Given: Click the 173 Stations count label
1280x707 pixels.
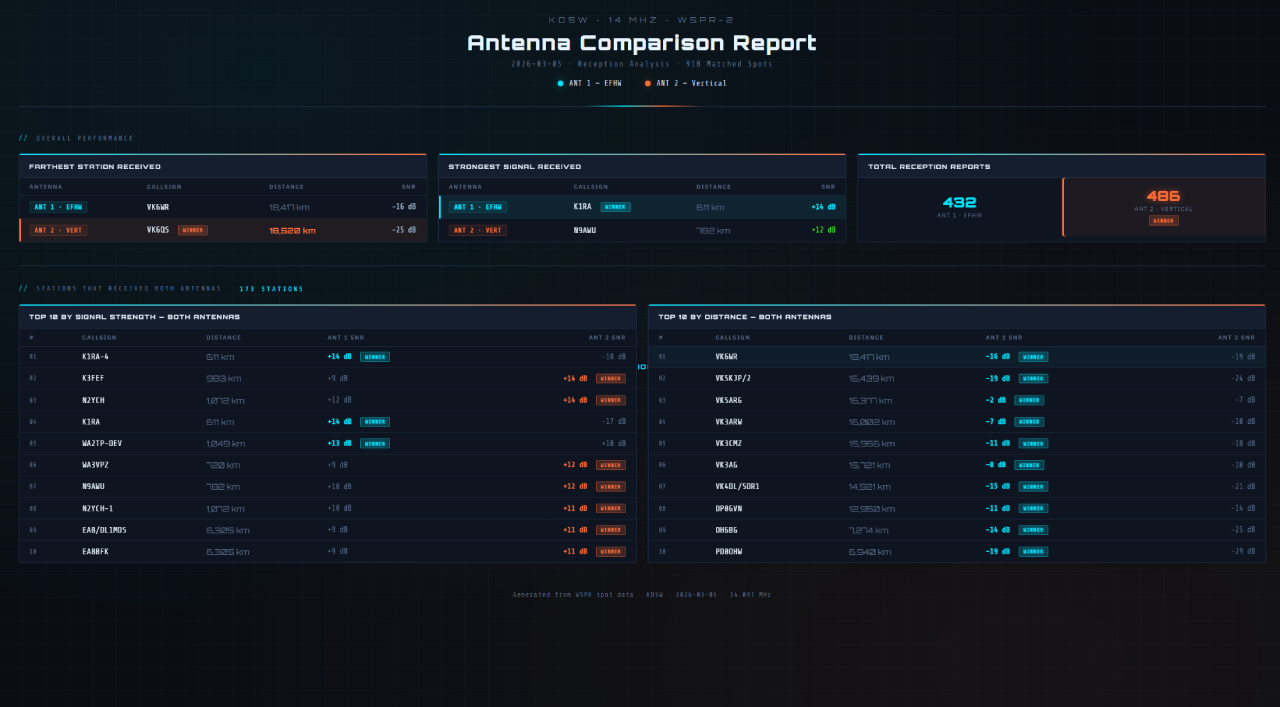Looking at the screenshot, I should [x=271, y=289].
